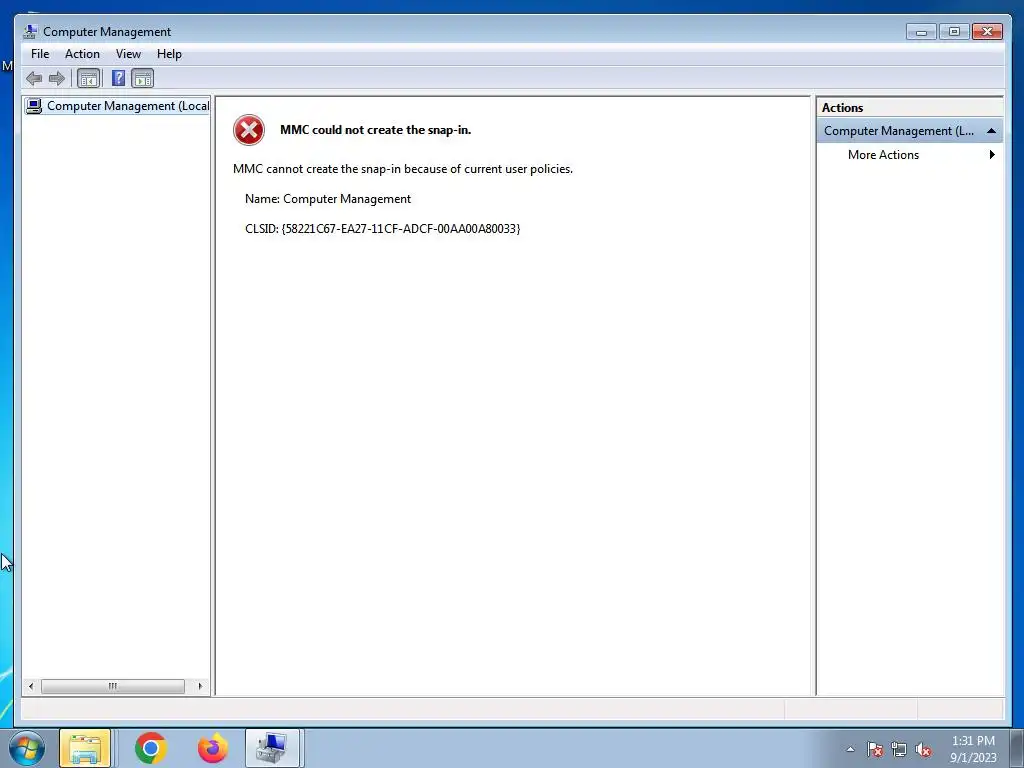Open the Windows Start button

click(x=27, y=748)
